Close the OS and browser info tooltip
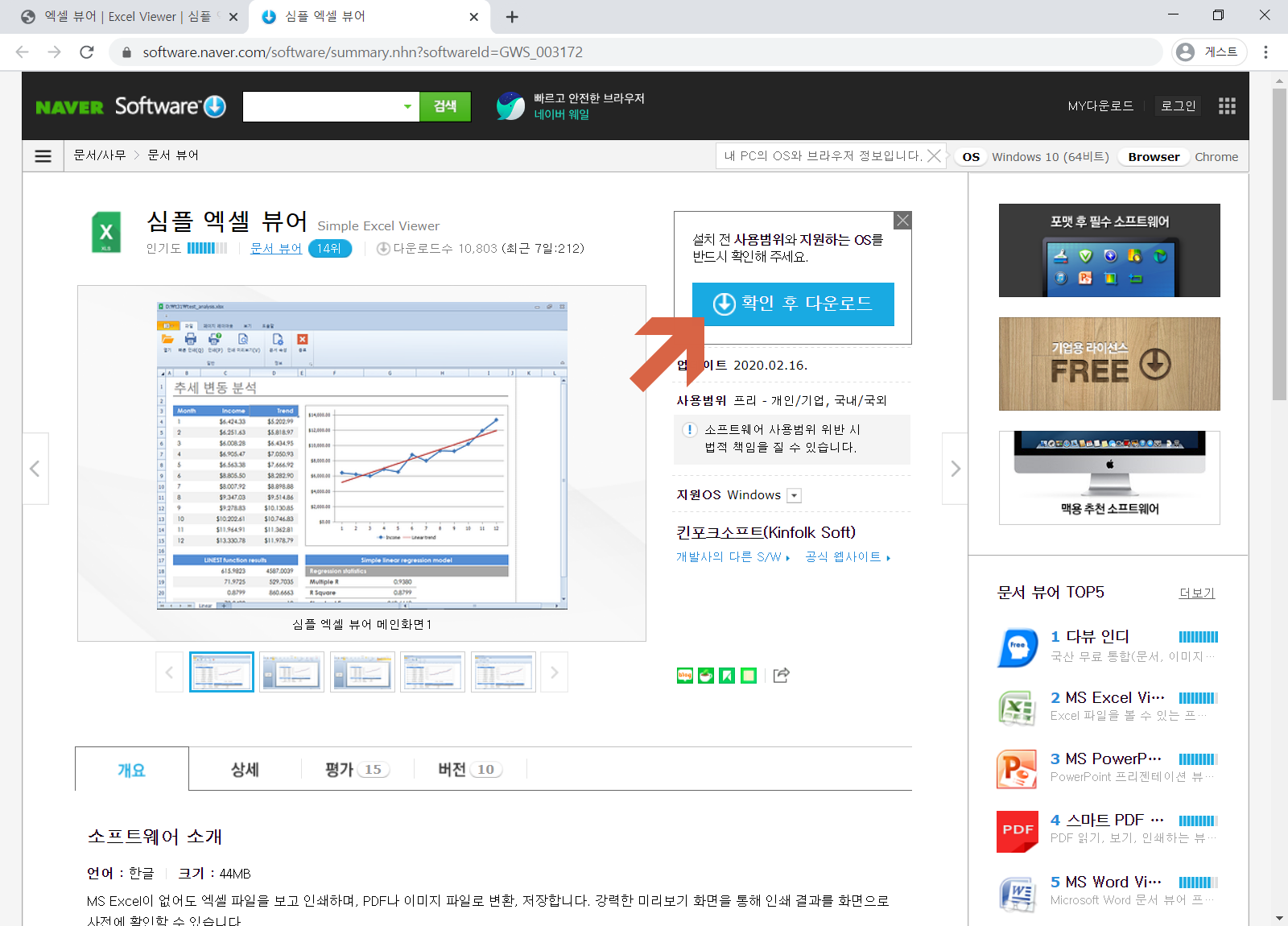1288x926 pixels. pyautogui.click(x=934, y=156)
